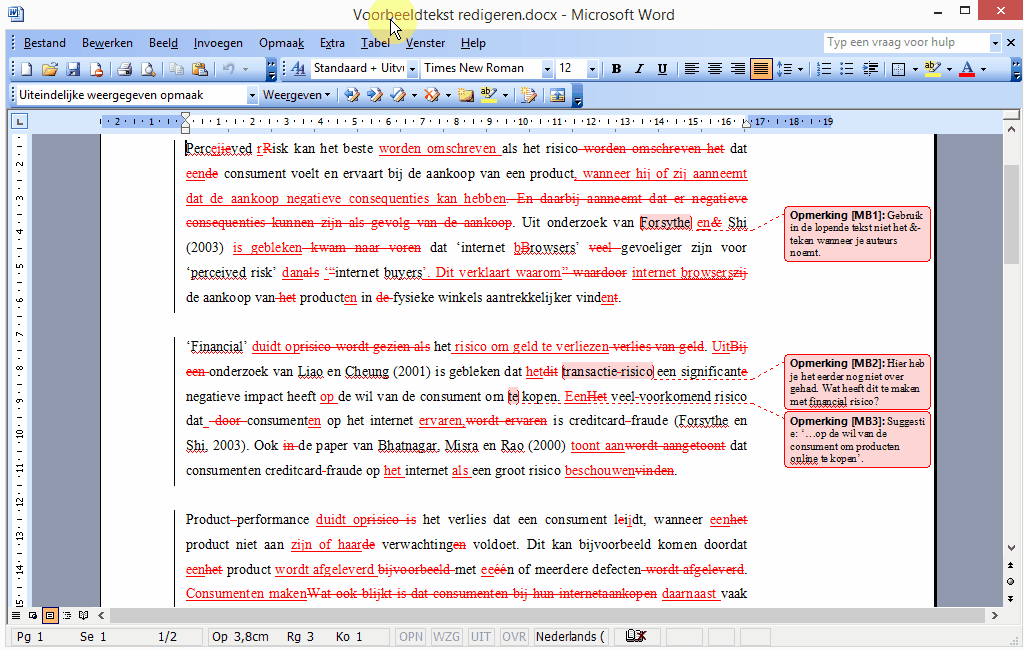Image resolution: width=1024 pixels, height=650 pixels.
Task: Accept the selected change icon
Action: tap(398, 95)
